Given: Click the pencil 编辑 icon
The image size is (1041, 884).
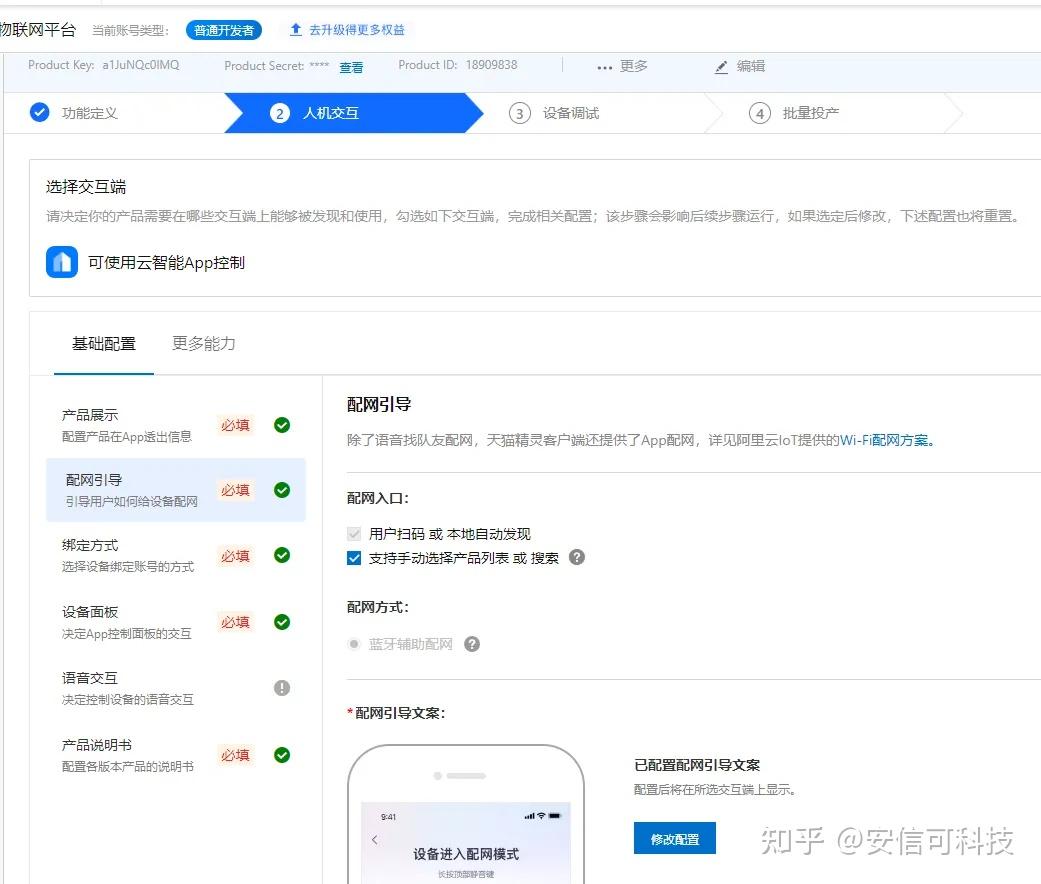Looking at the screenshot, I should point(722,67).
